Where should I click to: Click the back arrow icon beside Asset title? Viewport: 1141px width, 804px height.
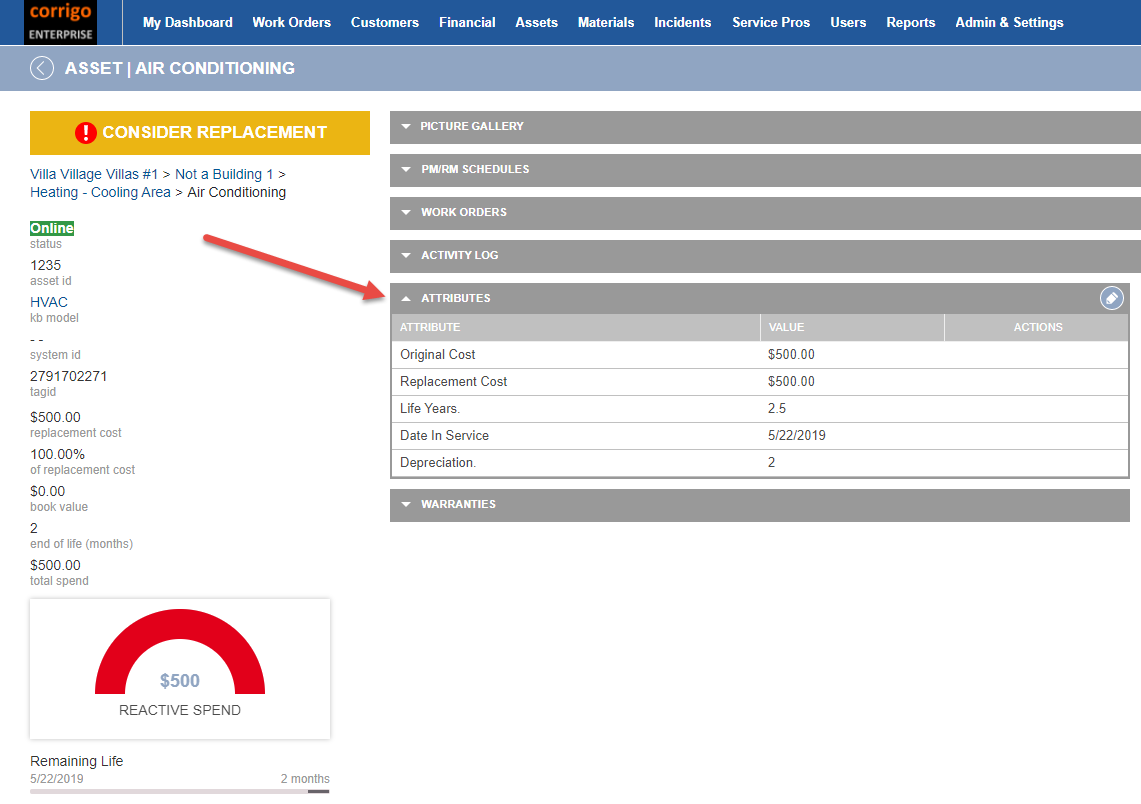(x=41, y=68)
